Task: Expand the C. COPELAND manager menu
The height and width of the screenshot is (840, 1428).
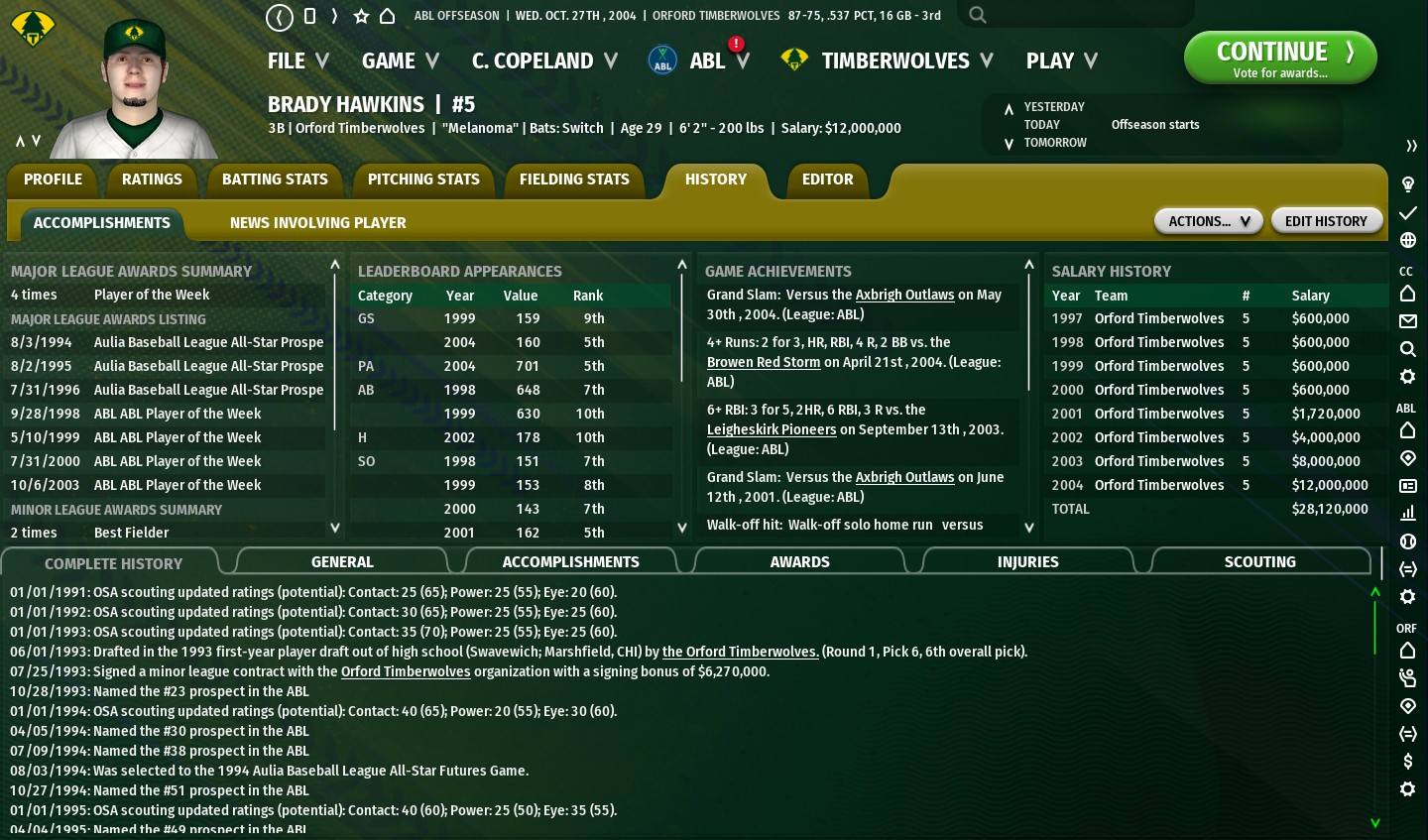Action: point(543,60)
